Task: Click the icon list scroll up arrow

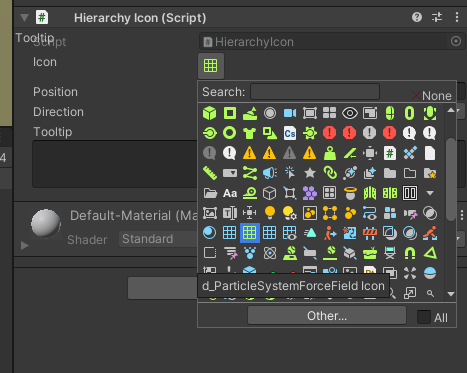Action: (451, 110)
